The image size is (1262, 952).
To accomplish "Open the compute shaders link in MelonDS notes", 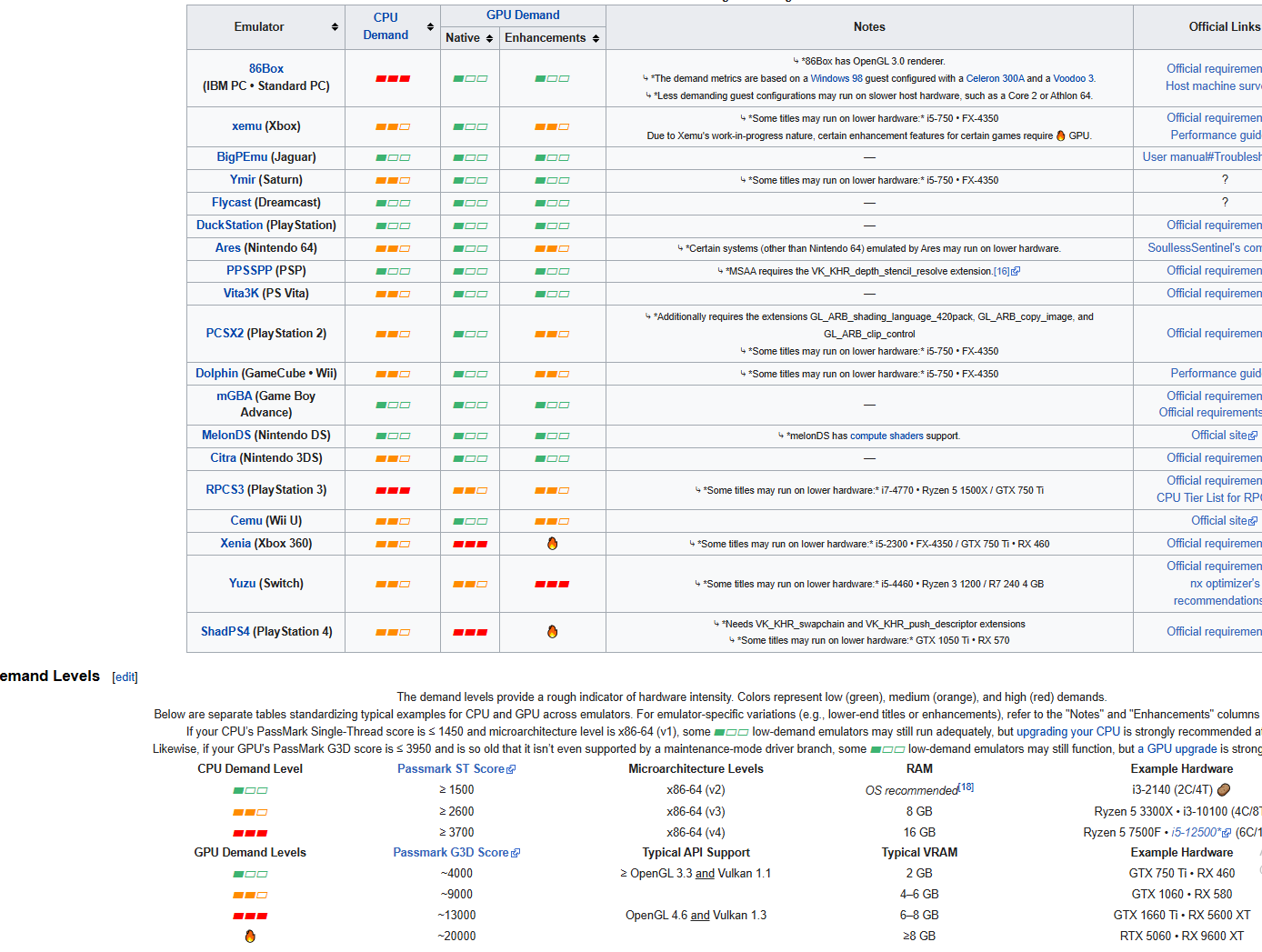I will click(x=886, y=436).
